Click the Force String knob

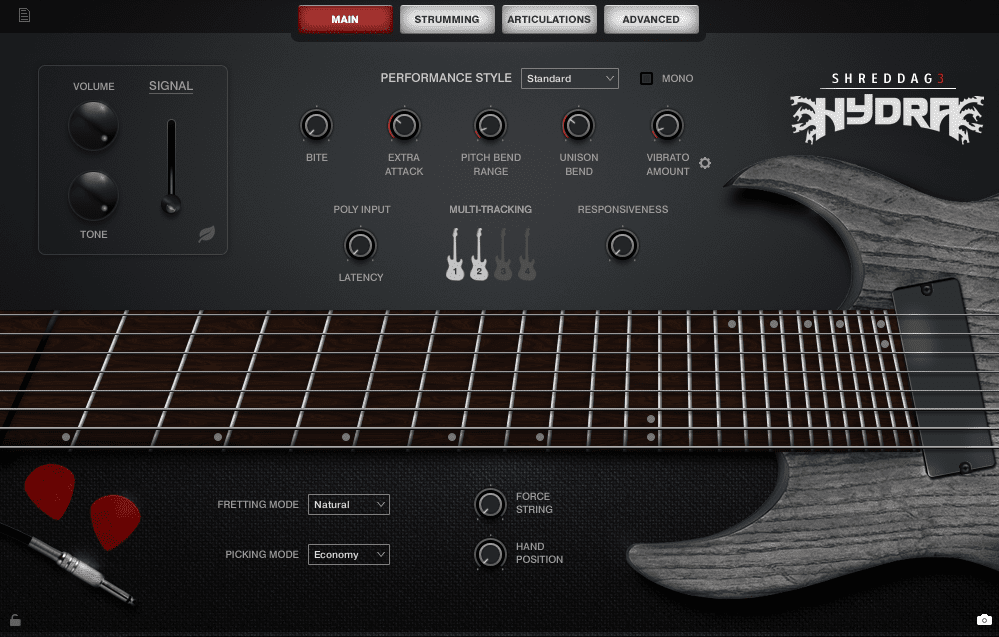pos(490,503)
